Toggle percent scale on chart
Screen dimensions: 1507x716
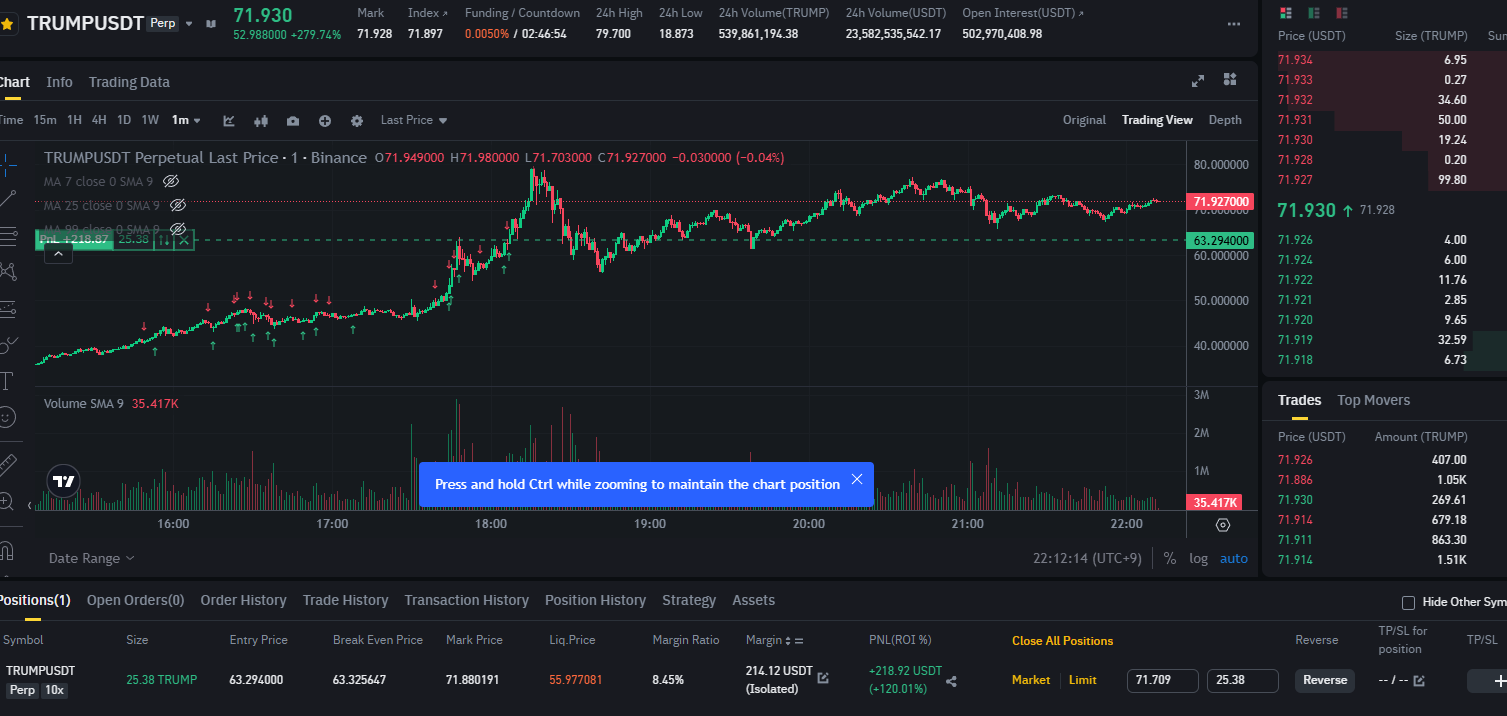pos(1170,559)
